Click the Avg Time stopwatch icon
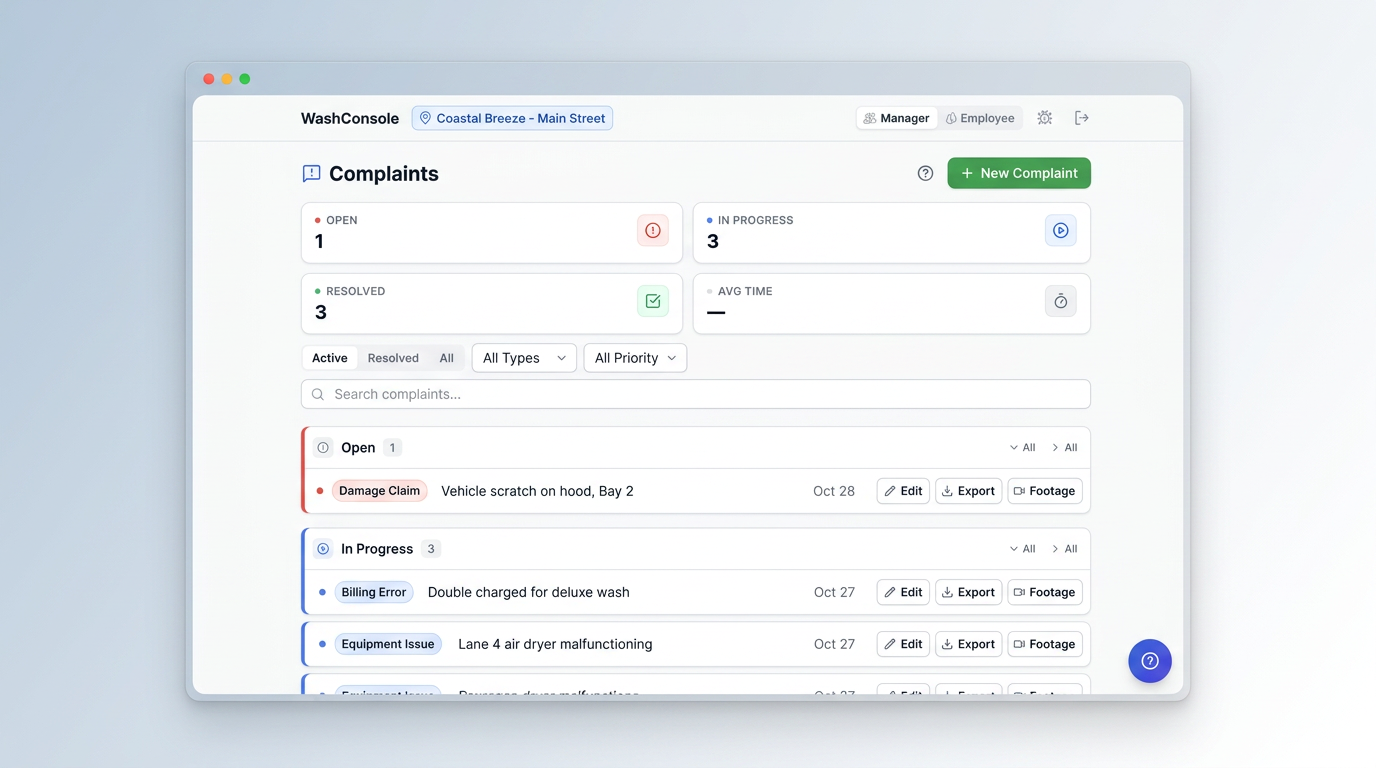The image size is (1376, 768). pos(1060,301)
